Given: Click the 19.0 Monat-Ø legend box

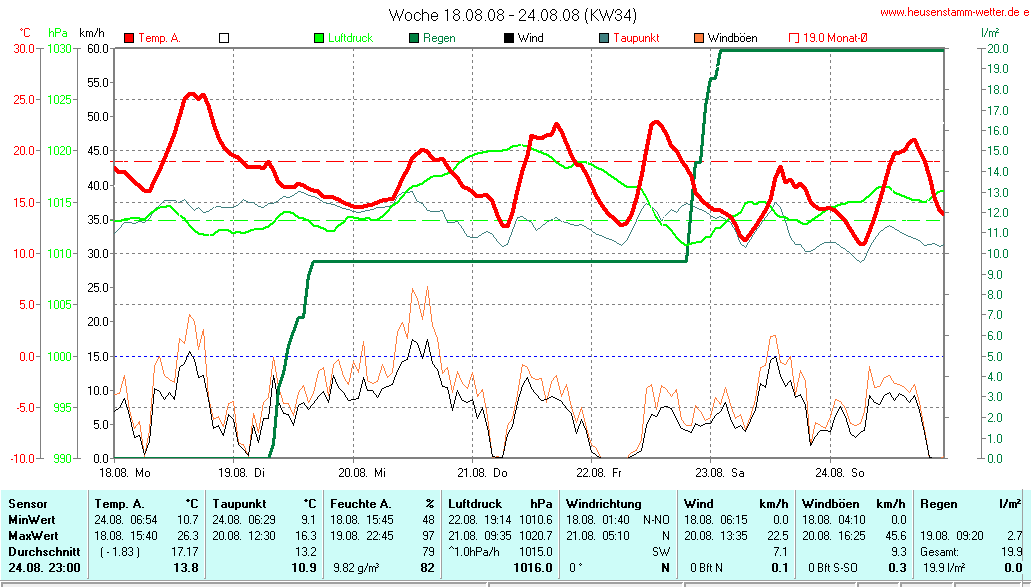Looking at the screenshot, I should tap(794, 38).
